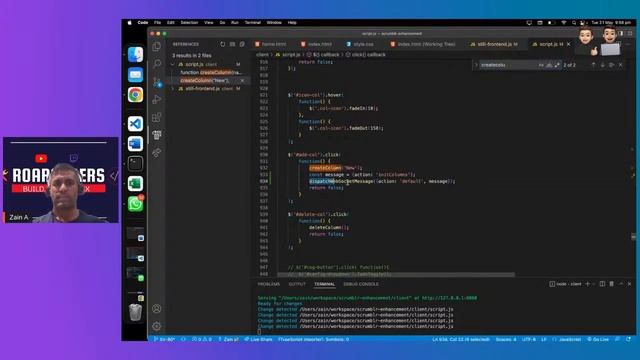Select the function createColumn reference
640x360 pixels.
point(211,72)
